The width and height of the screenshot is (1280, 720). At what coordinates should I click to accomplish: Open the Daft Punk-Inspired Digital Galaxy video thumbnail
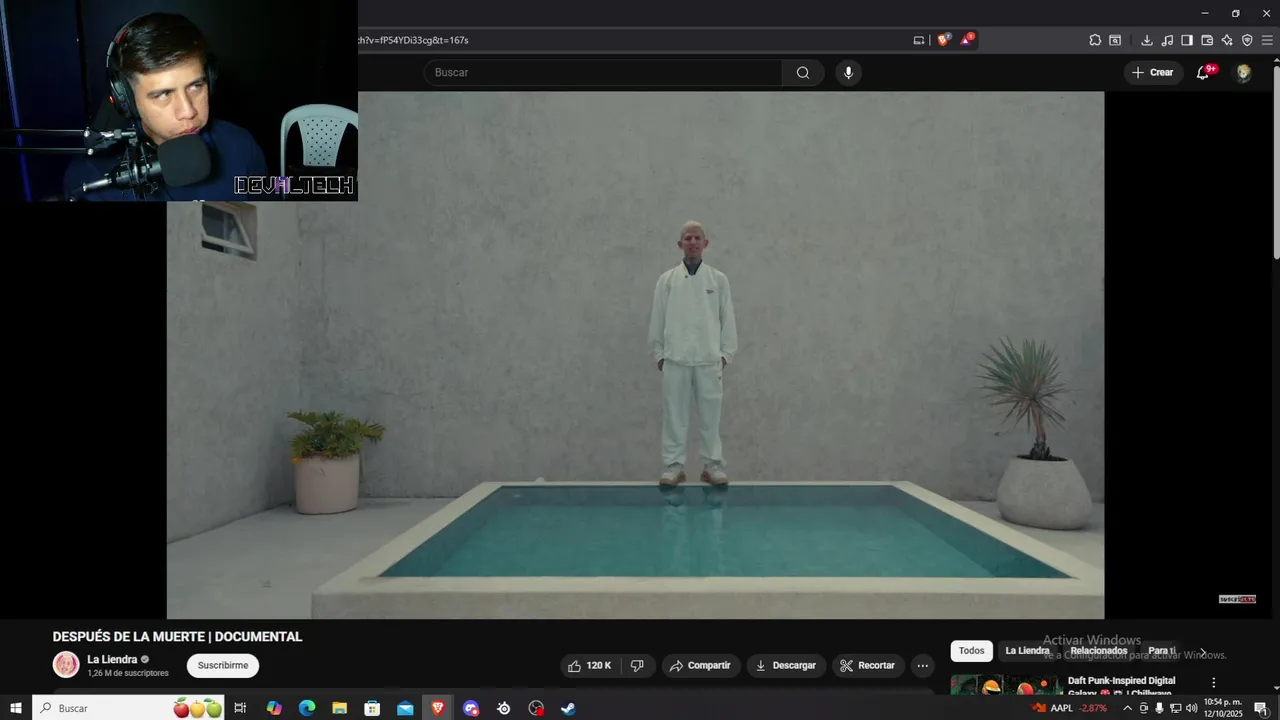point(1006,685)
